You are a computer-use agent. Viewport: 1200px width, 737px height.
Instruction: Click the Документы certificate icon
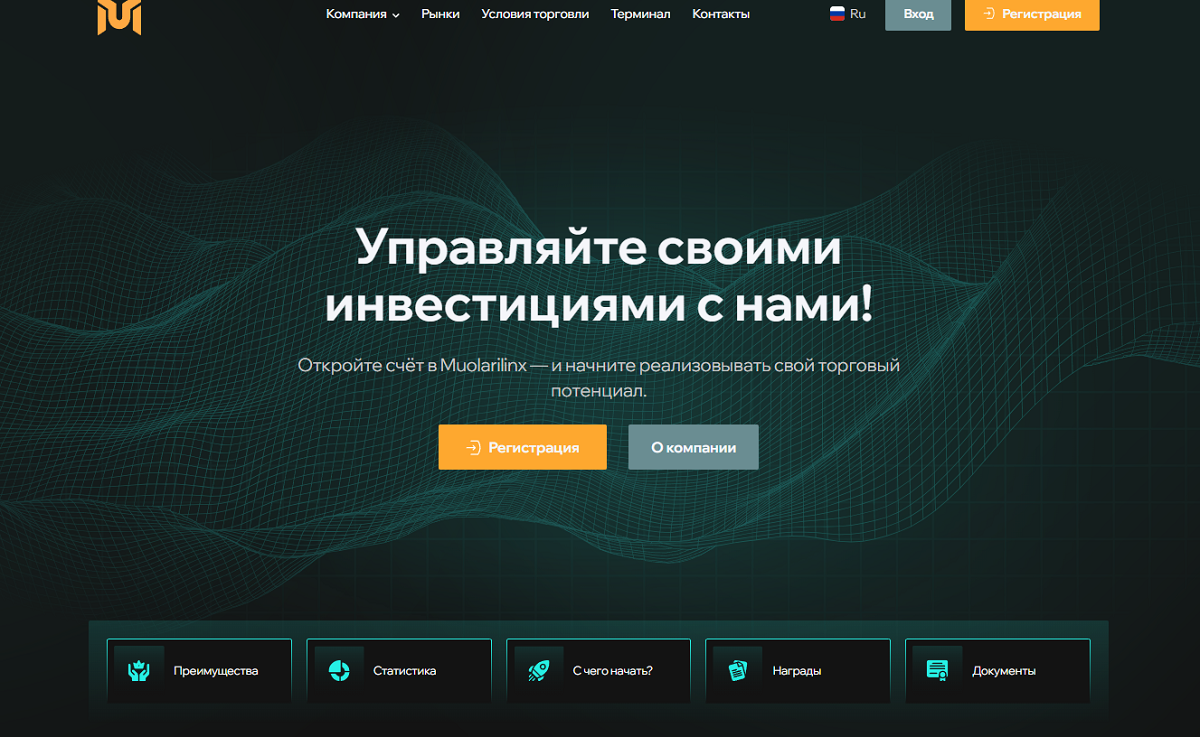pos(937,671)
